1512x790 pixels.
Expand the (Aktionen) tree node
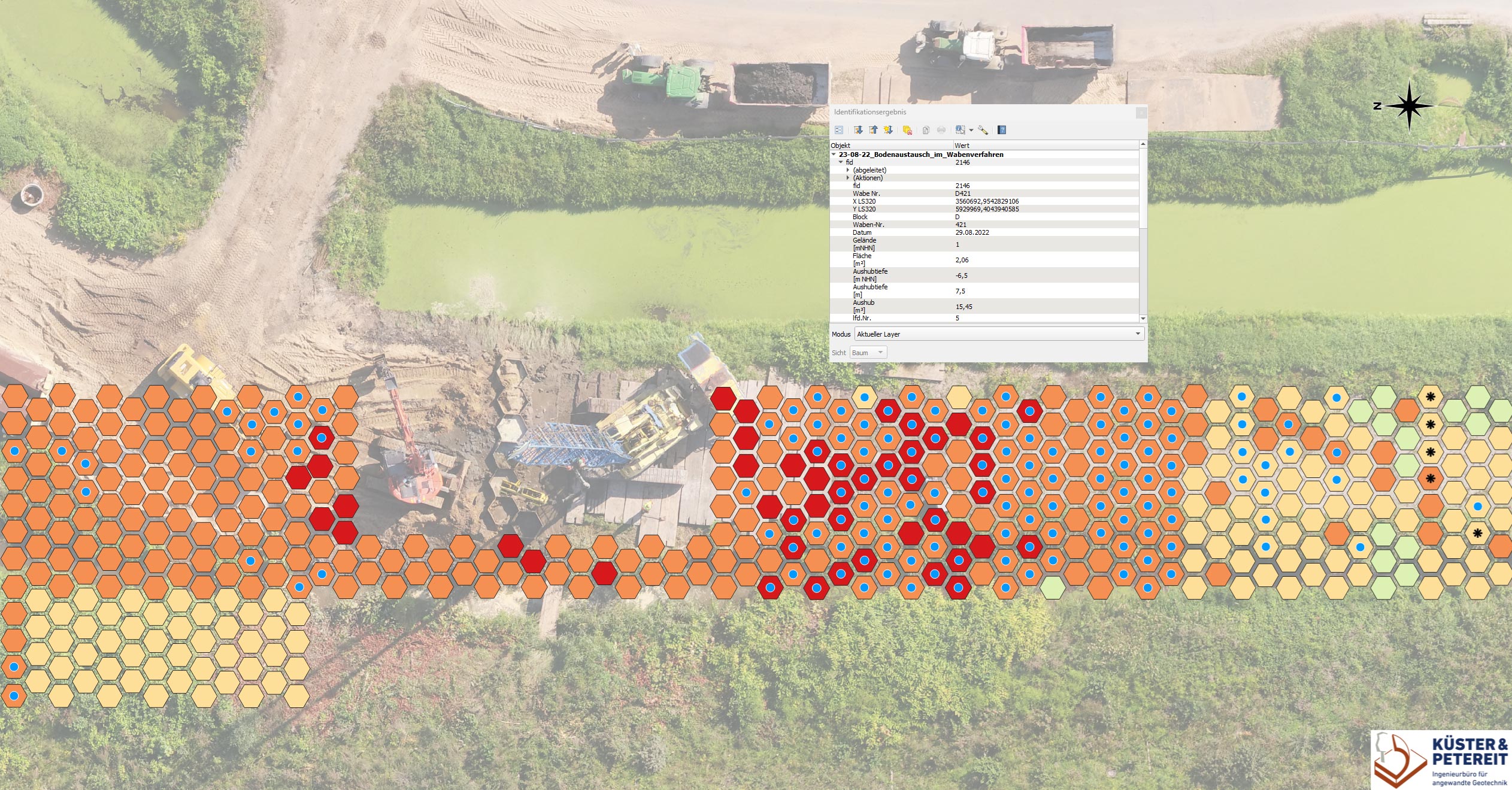[x=848, y=178]
